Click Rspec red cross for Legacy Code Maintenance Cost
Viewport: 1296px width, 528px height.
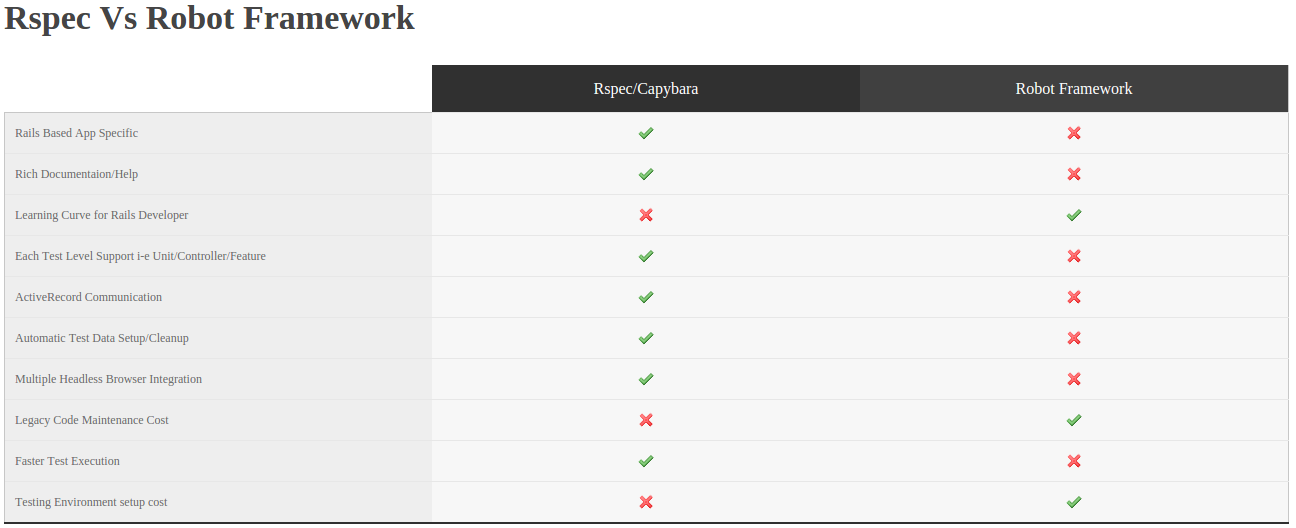tap(646, 420)
